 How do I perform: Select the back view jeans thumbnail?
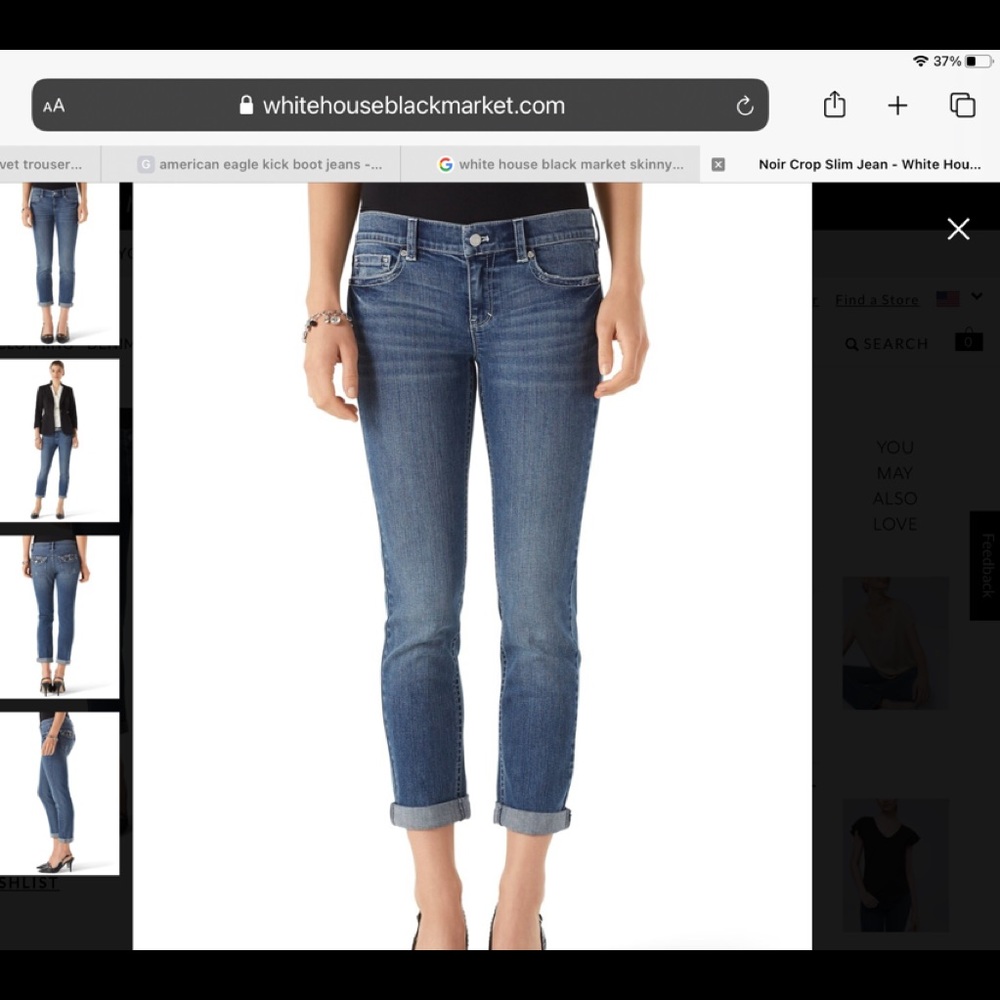[x=59, y=617]
